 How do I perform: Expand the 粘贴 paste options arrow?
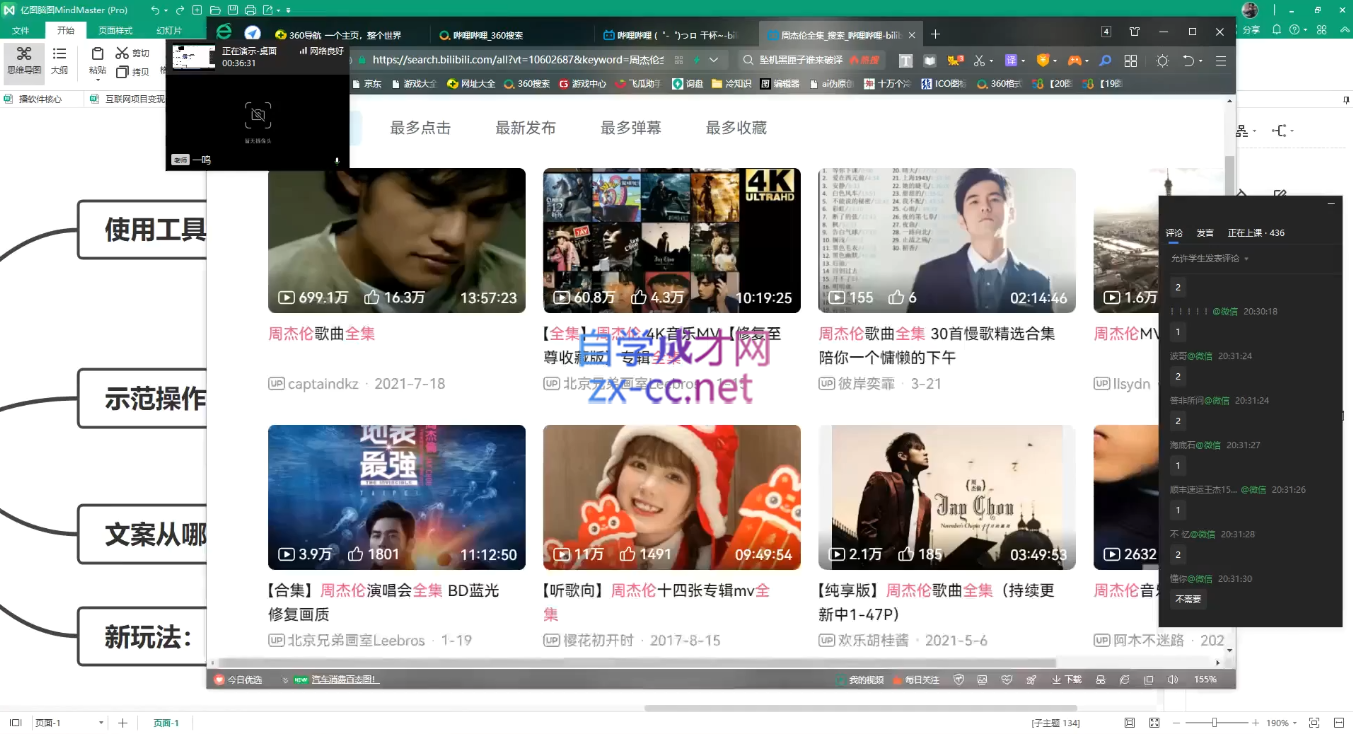(97, 81)
